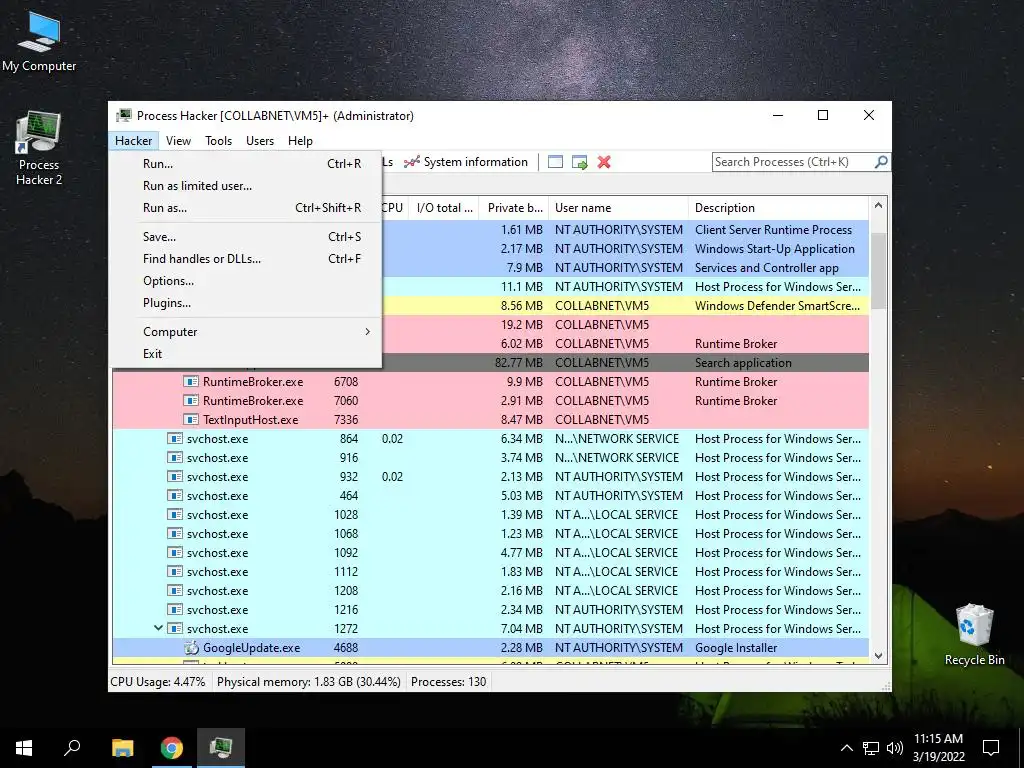Click the TextInputHost.exe process icon
The image size is (1024, 768).
(191, 419)
